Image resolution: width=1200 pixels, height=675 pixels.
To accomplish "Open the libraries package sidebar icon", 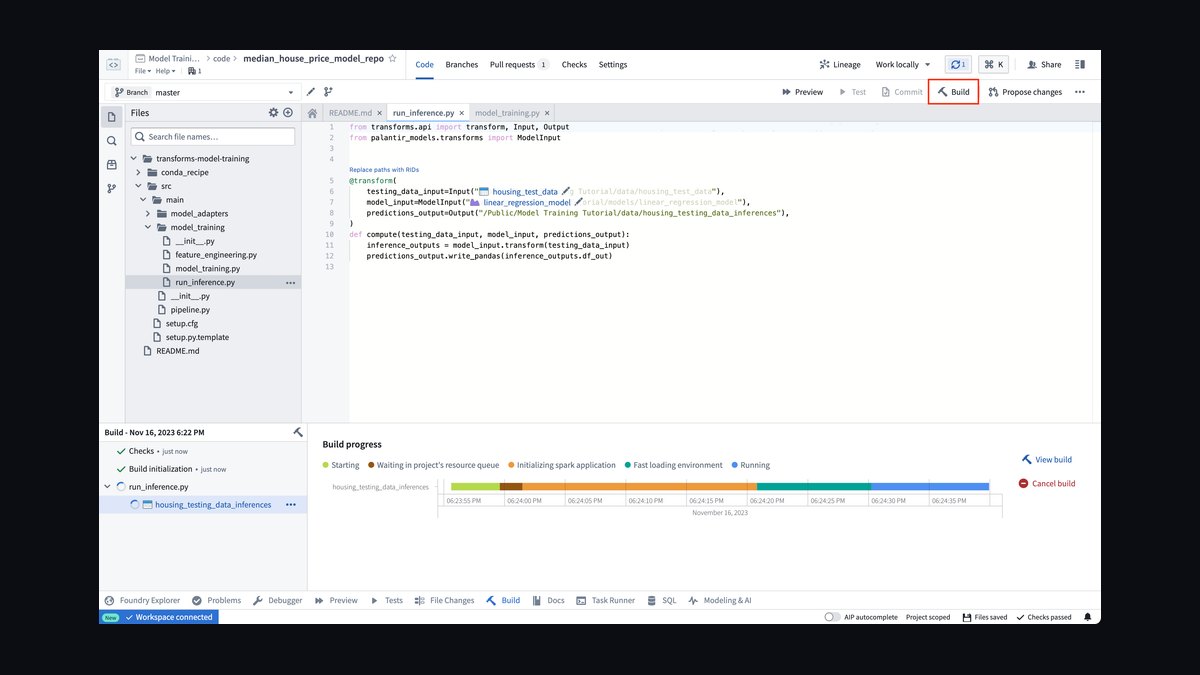I will (112, 164).
